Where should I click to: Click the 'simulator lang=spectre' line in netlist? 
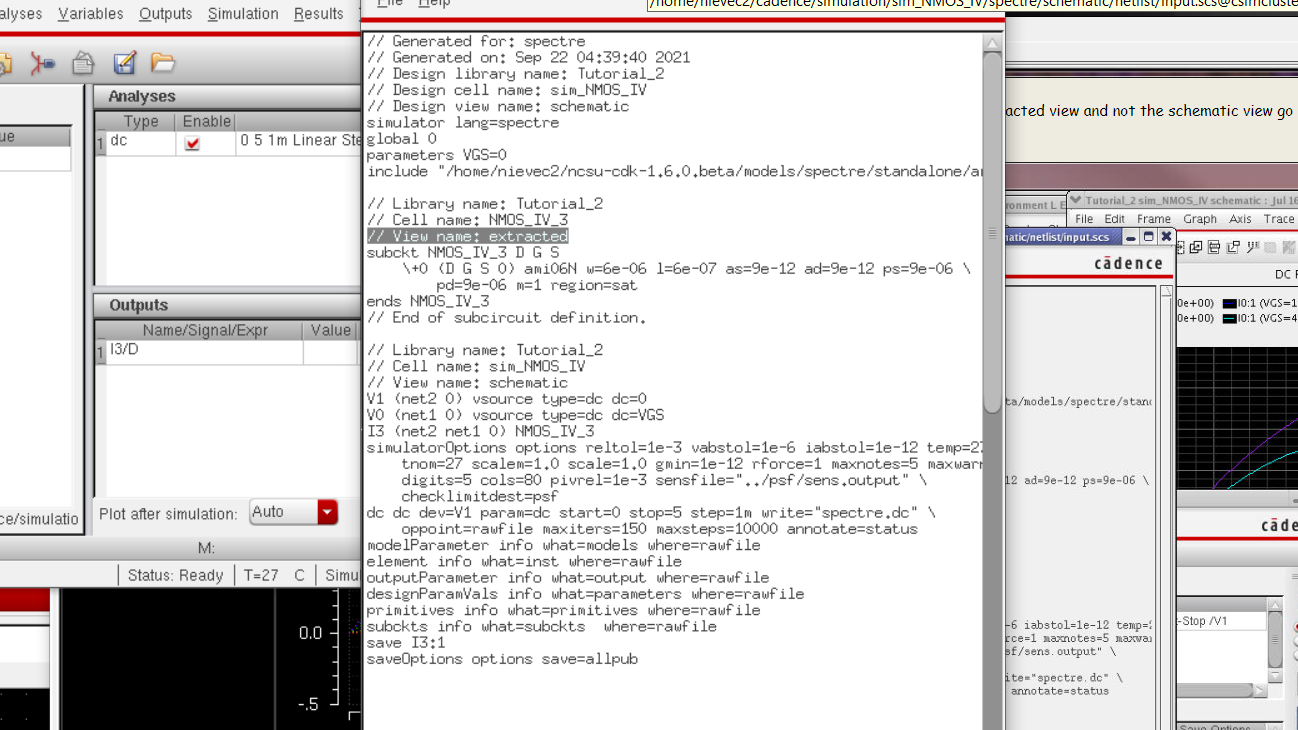(463, 123)
